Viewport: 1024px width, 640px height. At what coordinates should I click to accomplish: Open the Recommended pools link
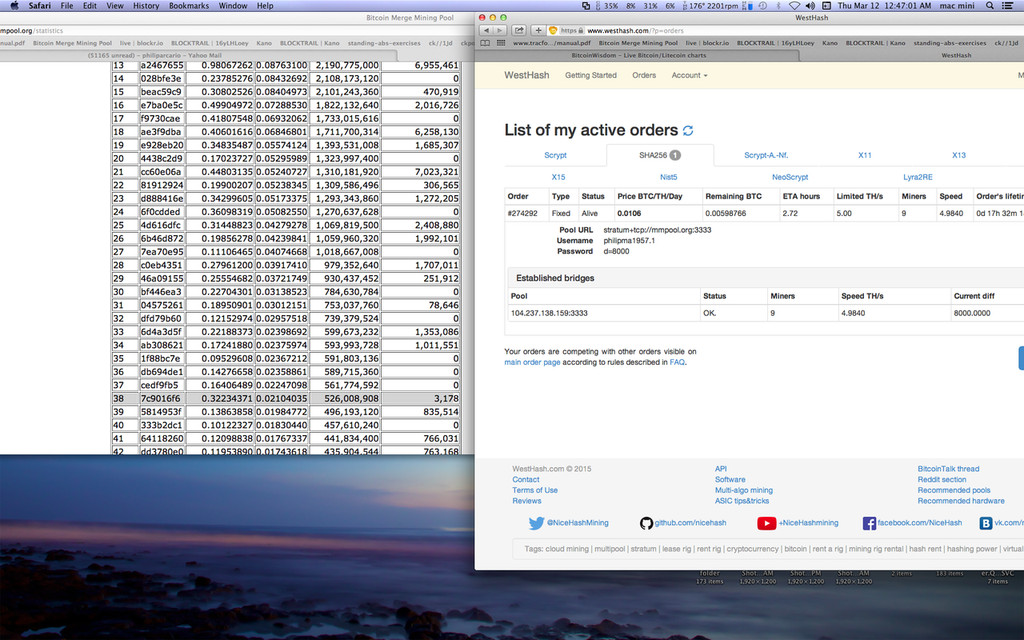(954, 490)
